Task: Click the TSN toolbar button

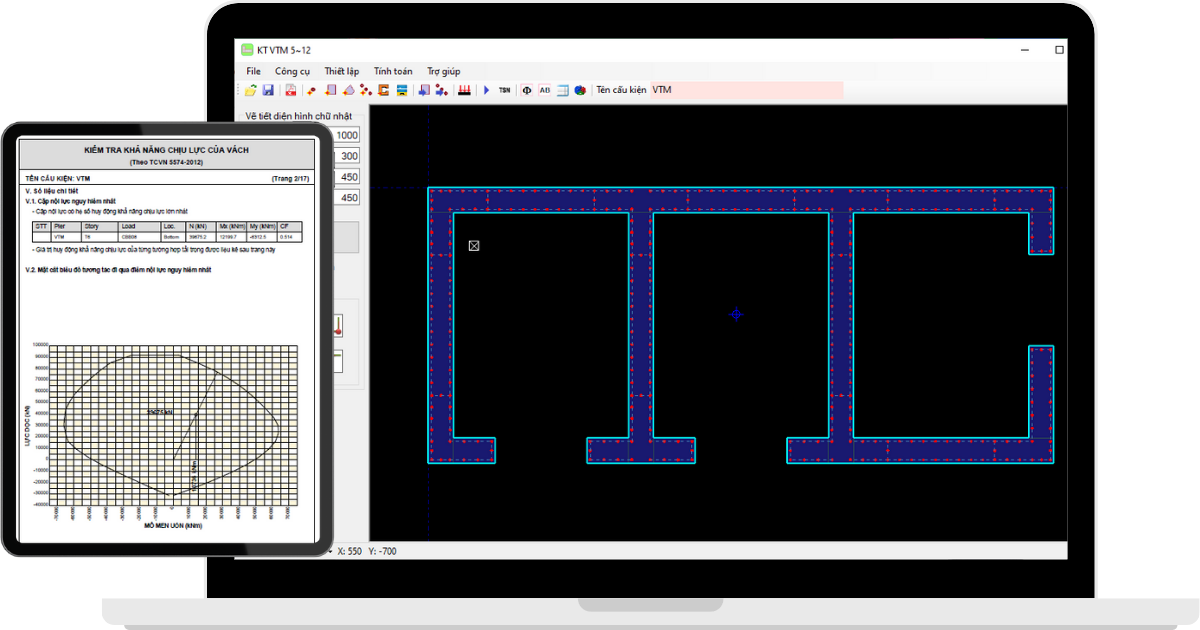Action: click(x=504, y=90)
